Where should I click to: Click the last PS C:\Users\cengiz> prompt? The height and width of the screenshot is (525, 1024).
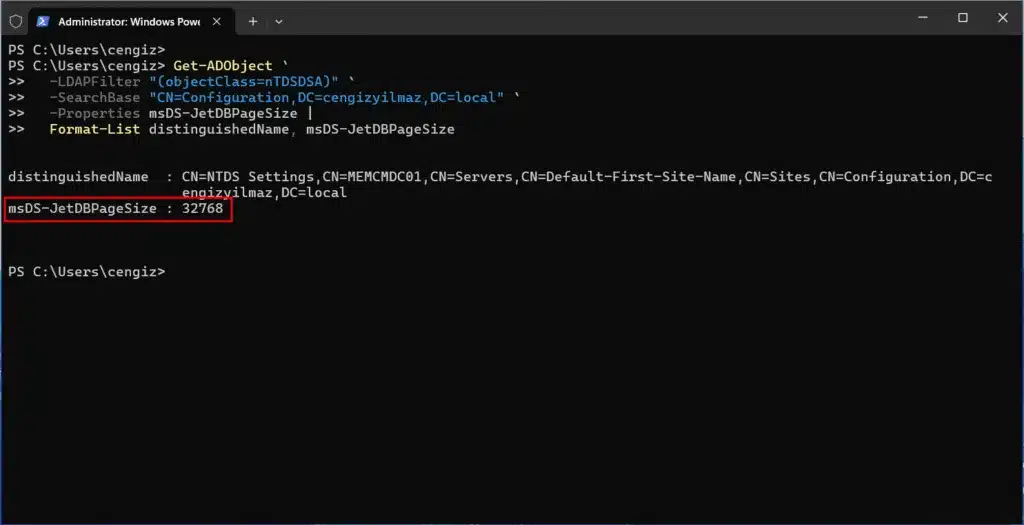[x=86, y=271]
